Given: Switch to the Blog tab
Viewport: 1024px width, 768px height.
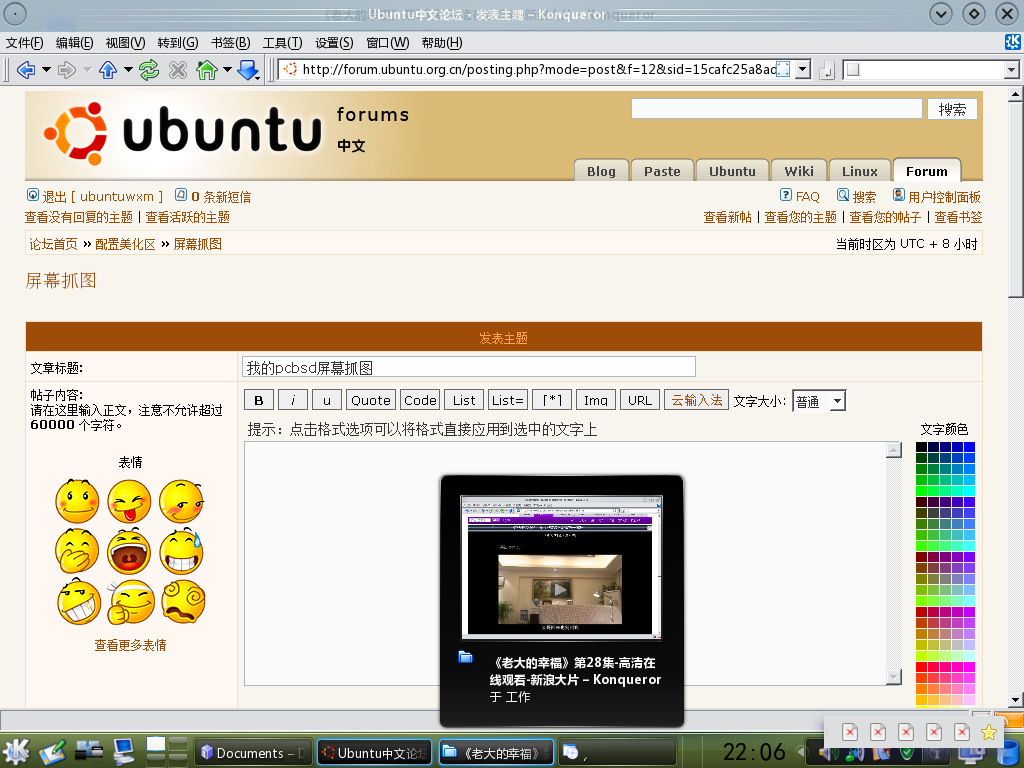Looking at the screenshot, I should (x=601, y=170).
